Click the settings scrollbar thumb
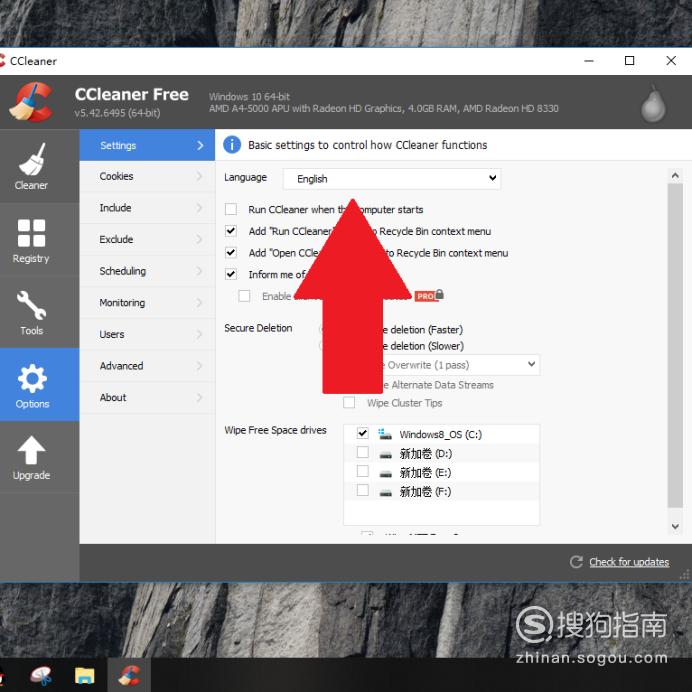 point(675,346)
